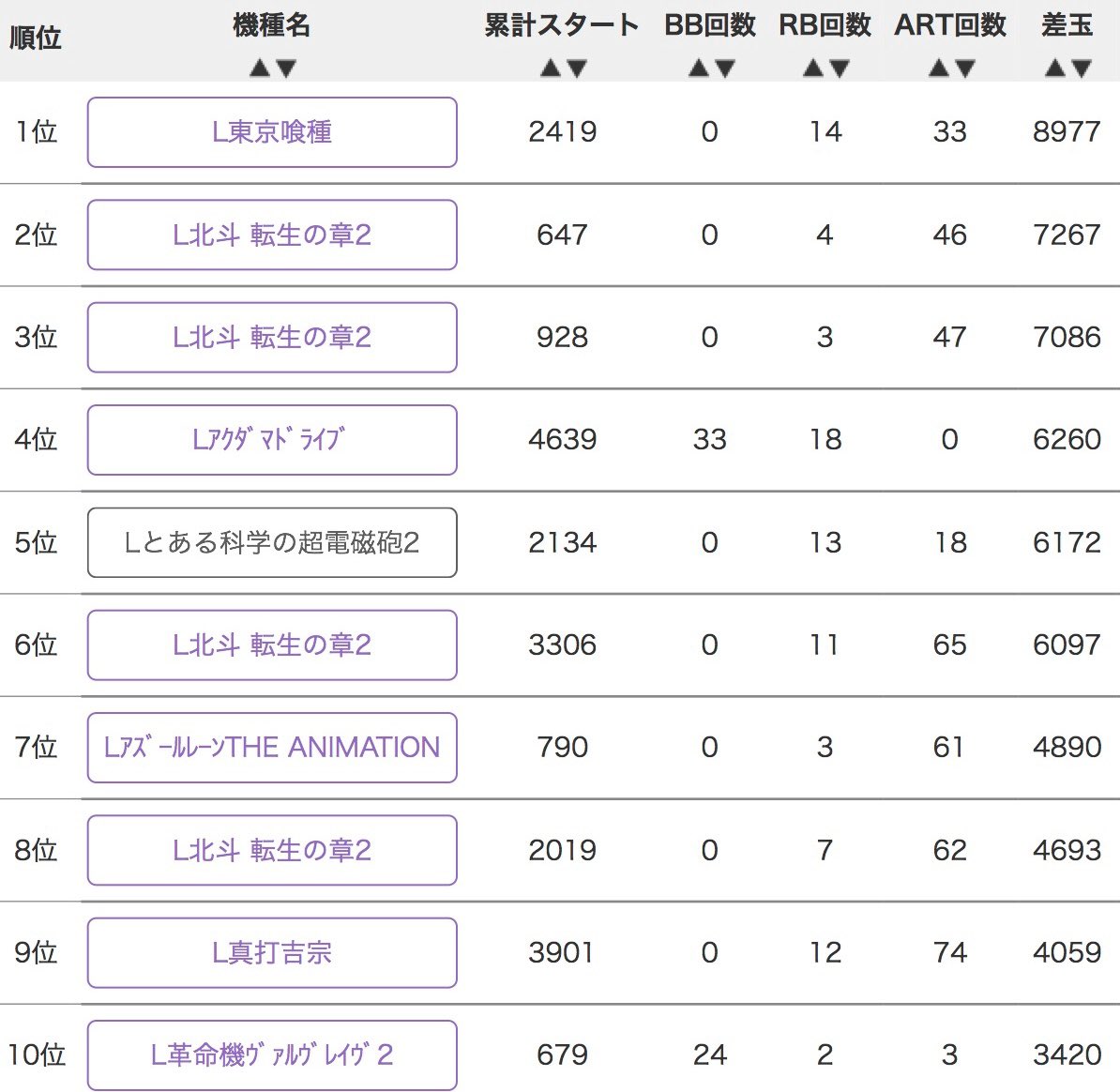Click the 順位 column header
Viewport: 1120px width, 1092px height.
tap(35, 38)
